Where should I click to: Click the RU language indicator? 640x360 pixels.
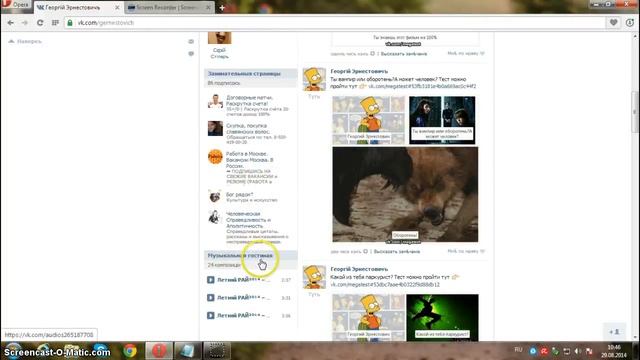518,350
